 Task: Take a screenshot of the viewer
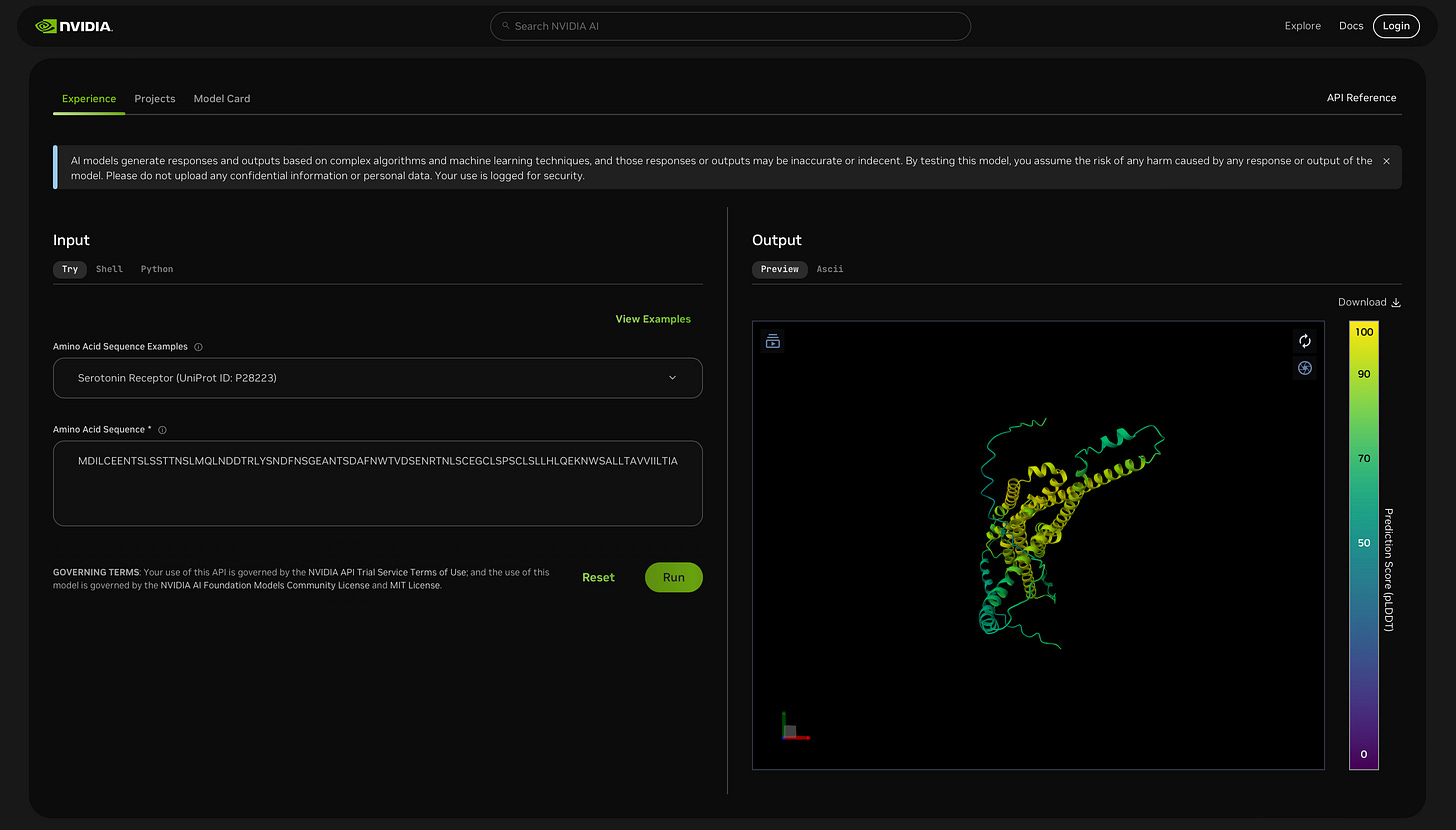click(1304, 368)
